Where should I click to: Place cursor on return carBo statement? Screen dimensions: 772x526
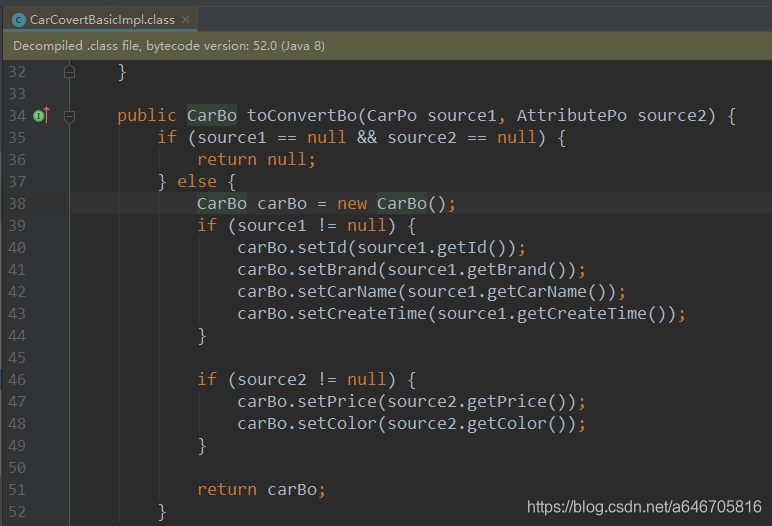point(261,490)
